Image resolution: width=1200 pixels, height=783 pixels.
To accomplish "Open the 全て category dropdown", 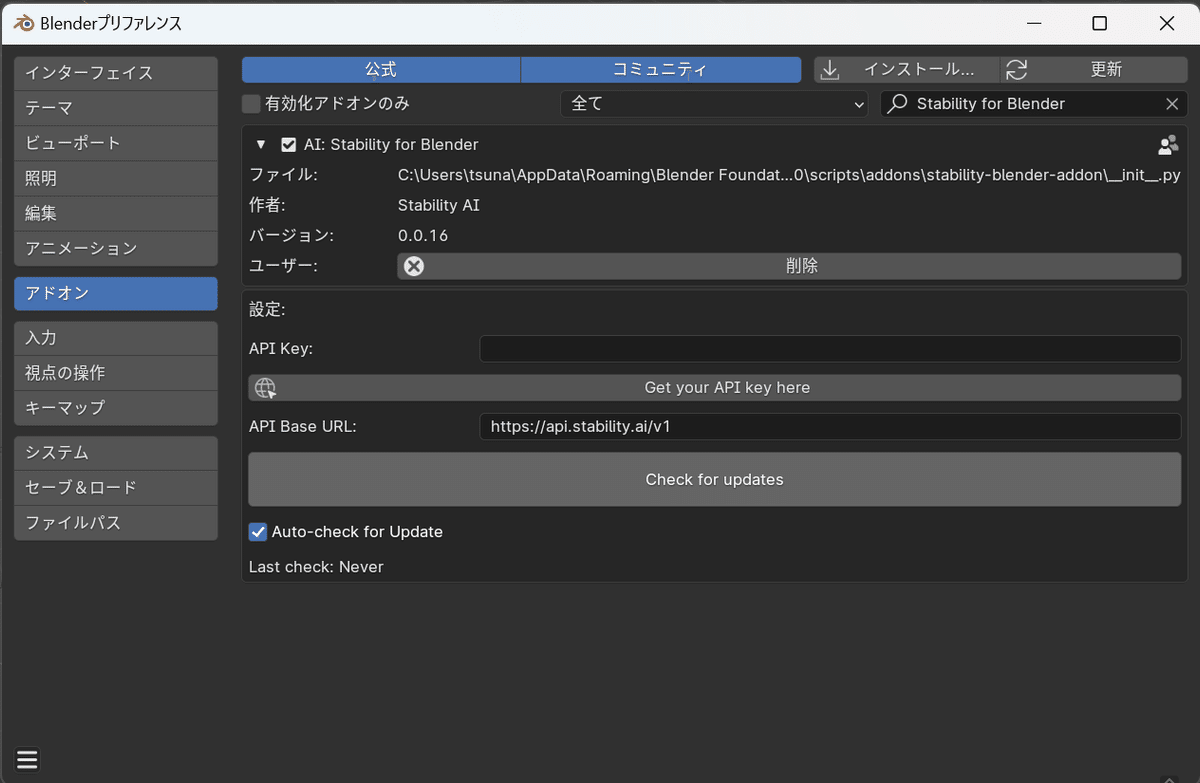I will (714, 104).
